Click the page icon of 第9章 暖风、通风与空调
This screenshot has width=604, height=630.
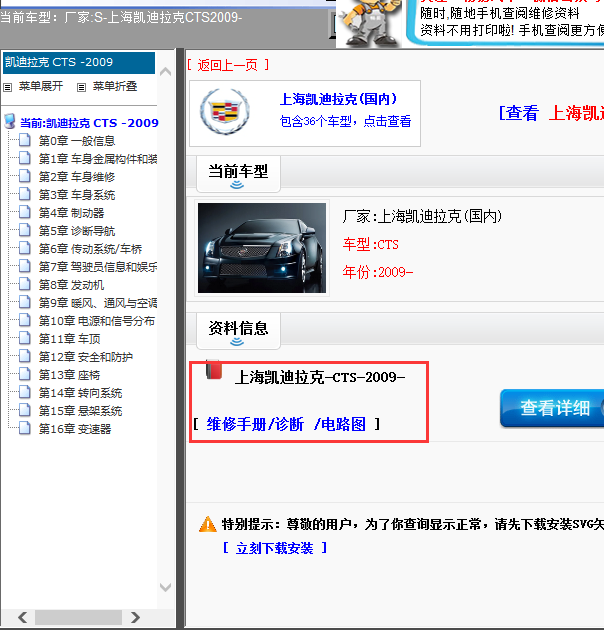pyautogui.click(x=25, y=302)
